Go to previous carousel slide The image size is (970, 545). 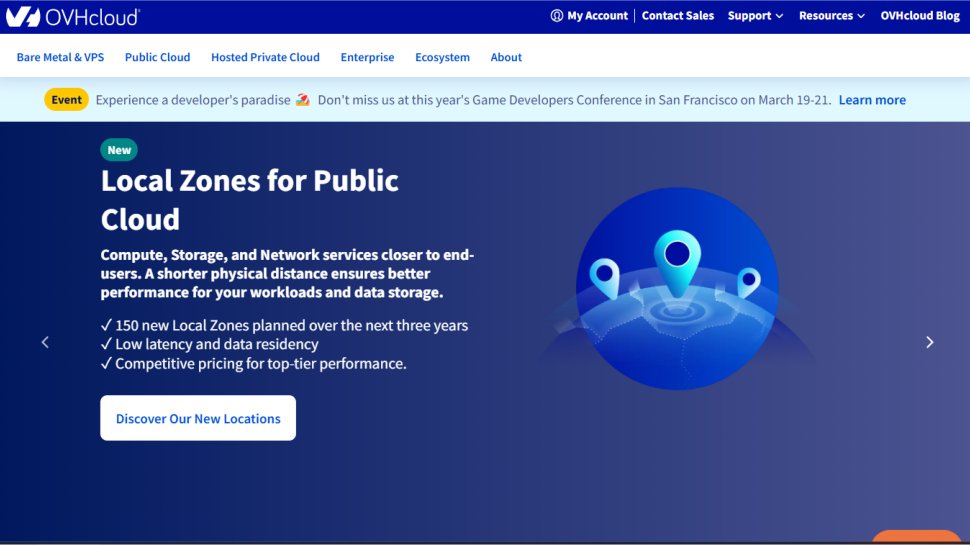45,342
